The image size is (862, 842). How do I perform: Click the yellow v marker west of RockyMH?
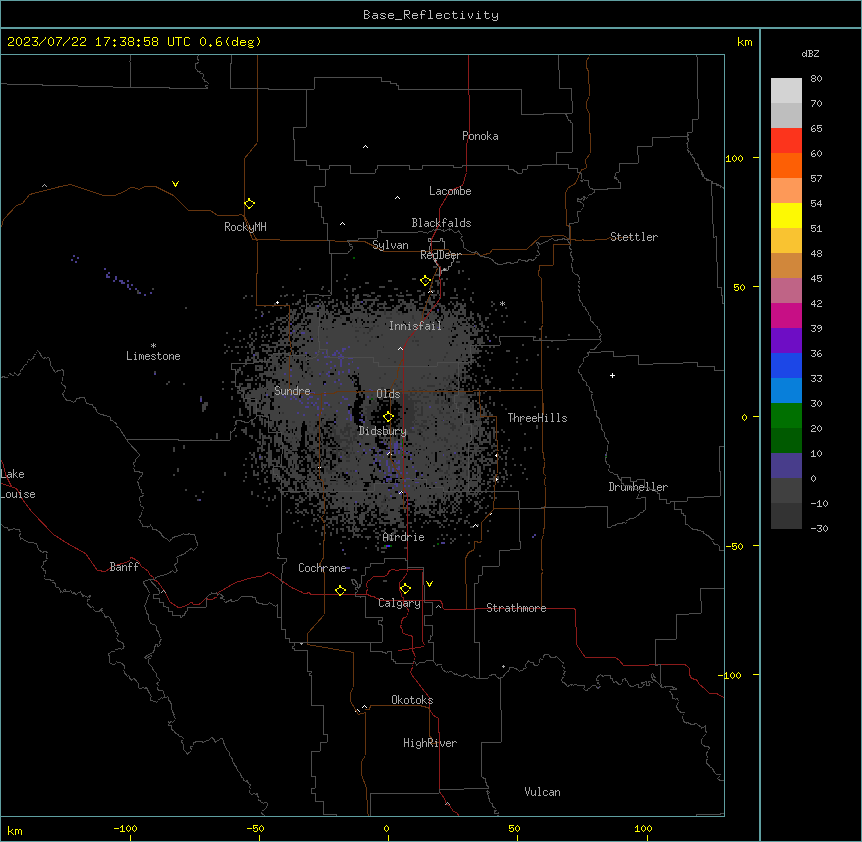[175, 184]
